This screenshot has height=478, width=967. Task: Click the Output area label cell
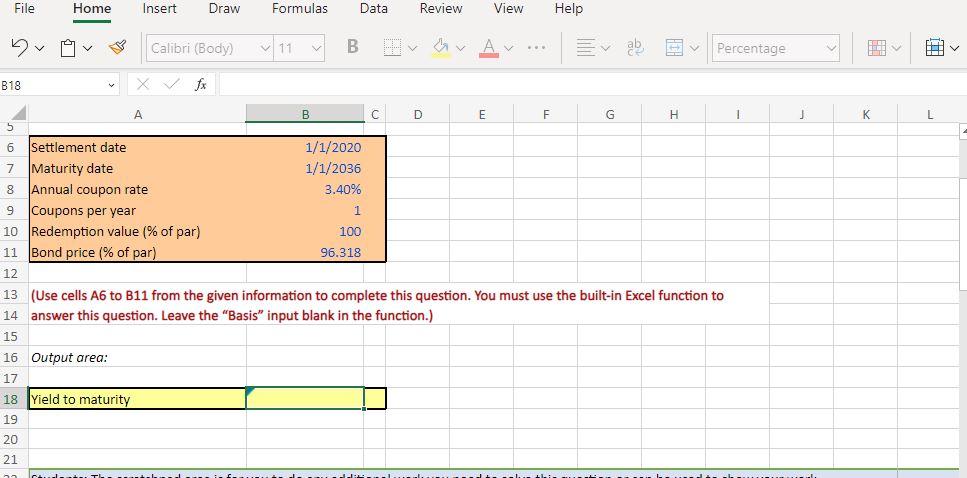tap(138, 357)
